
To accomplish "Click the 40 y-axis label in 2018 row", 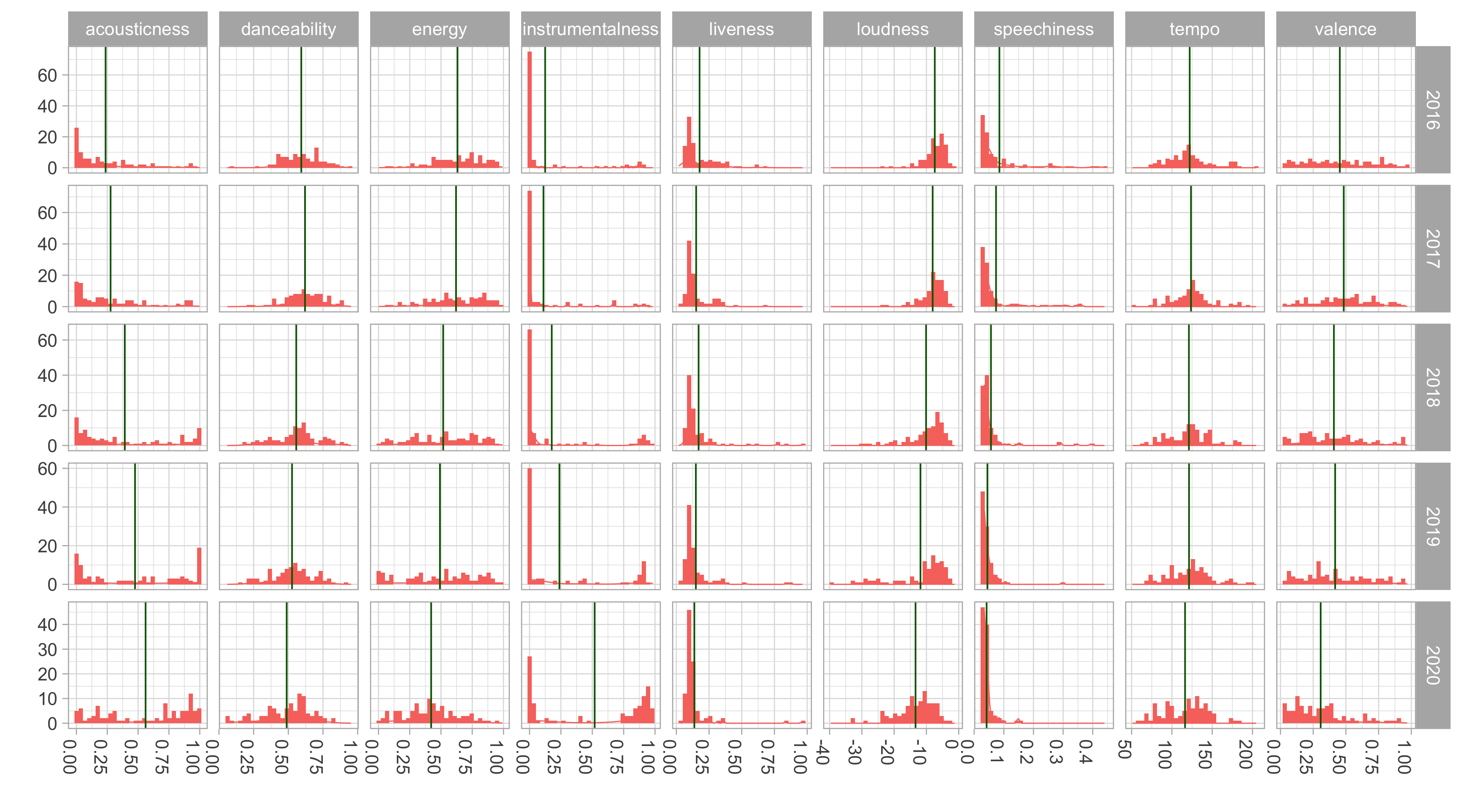I will [48, 375].
